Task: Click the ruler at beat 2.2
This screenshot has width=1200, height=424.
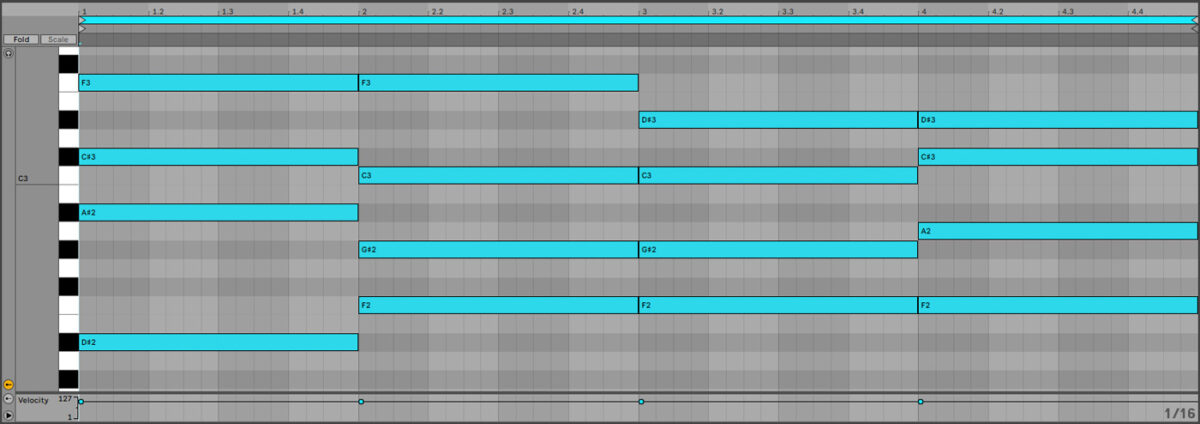Action: [x=437, y=11]
